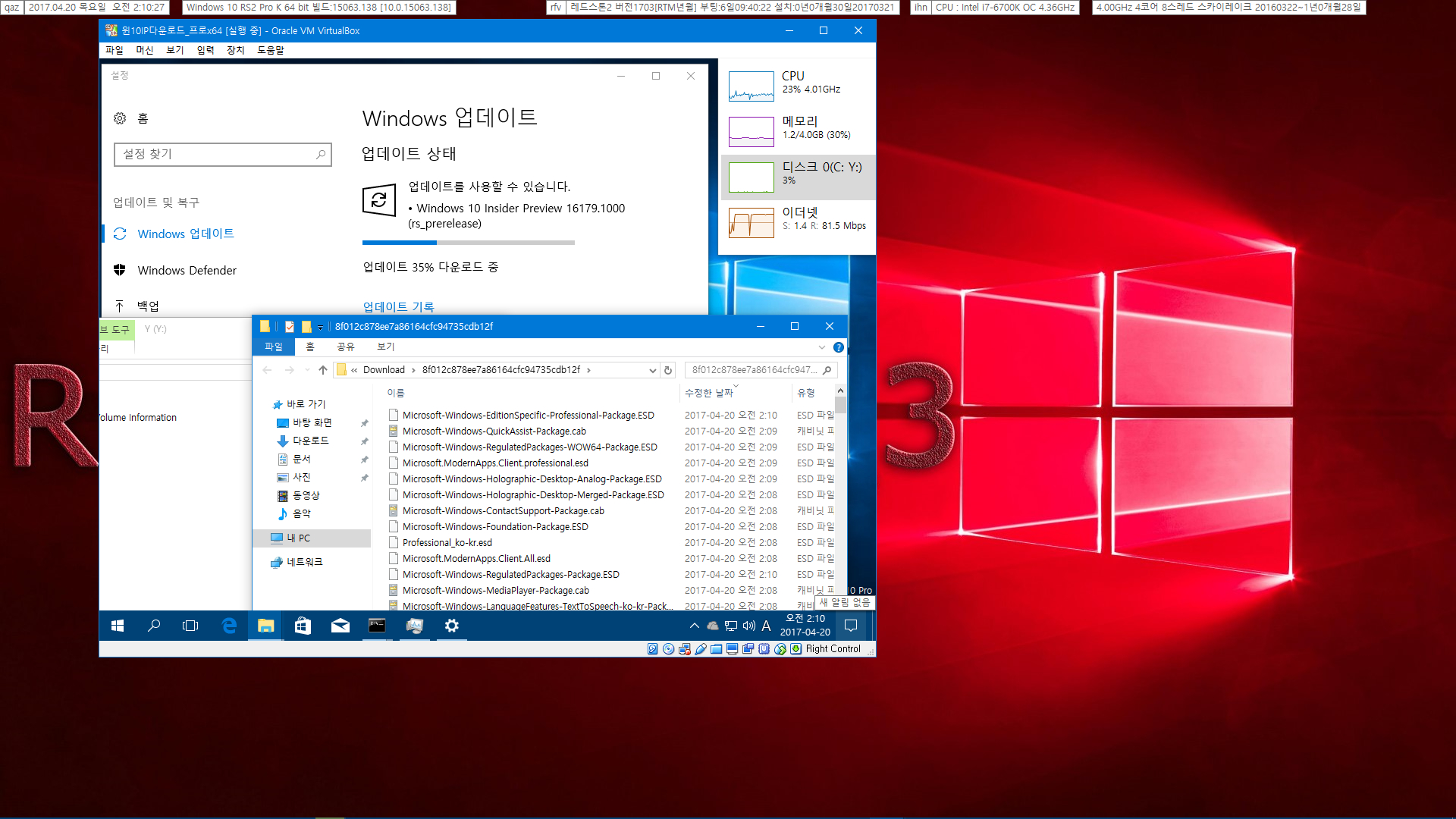Screen dimensions: 1456x819
Task: Open network status tray icon
Action: pos(731,626)
